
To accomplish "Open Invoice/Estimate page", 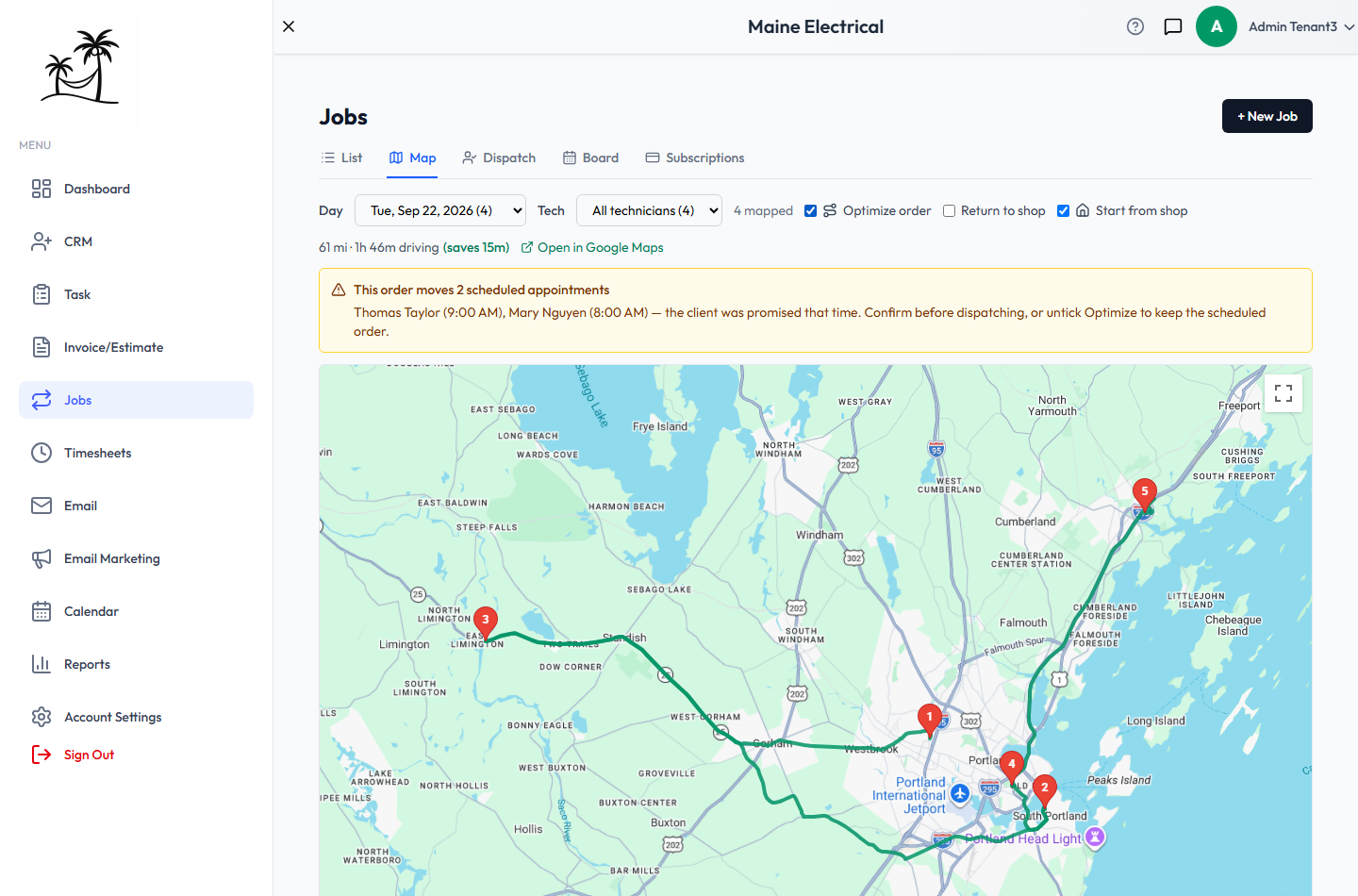I will (136, 347).
